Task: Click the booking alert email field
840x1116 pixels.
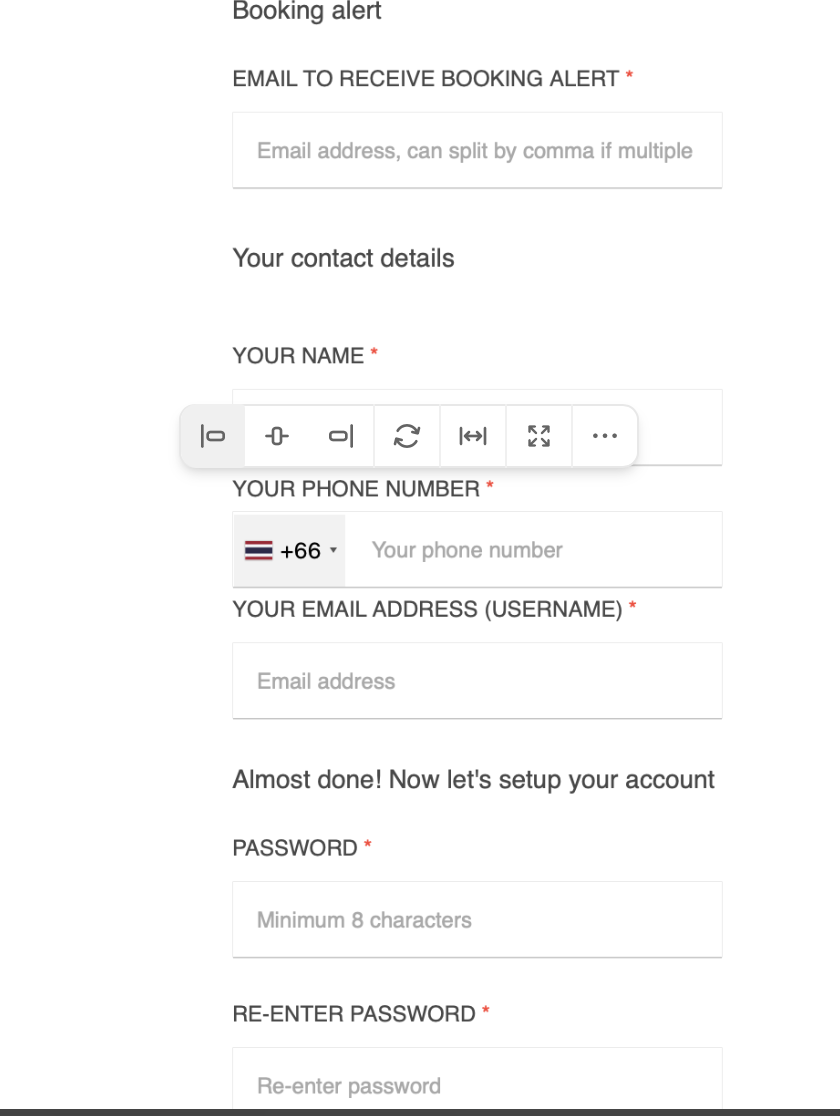Action: pyautogui.click(x=477, y=151)
